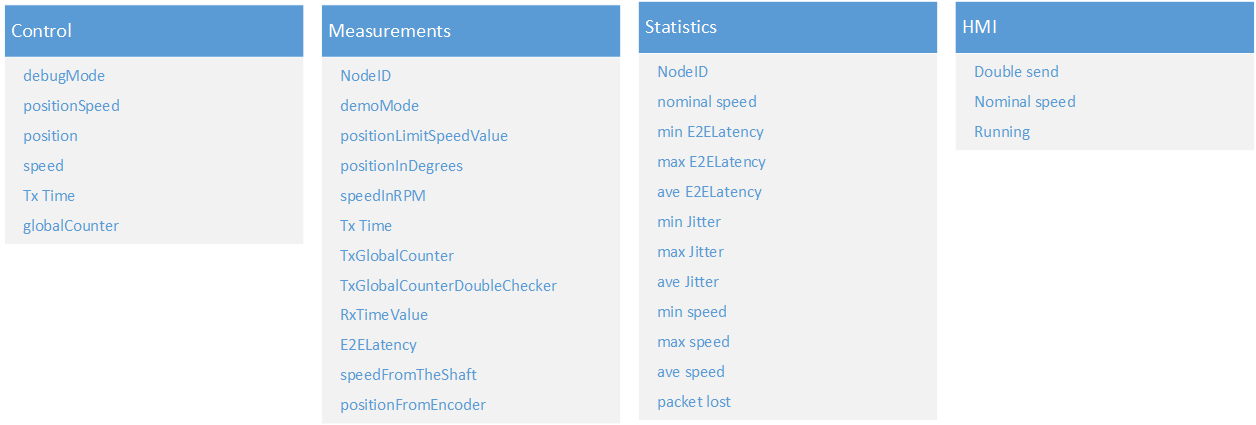Choose positionSpeed under Control
1256x425 pixels.
click(71, 106)
